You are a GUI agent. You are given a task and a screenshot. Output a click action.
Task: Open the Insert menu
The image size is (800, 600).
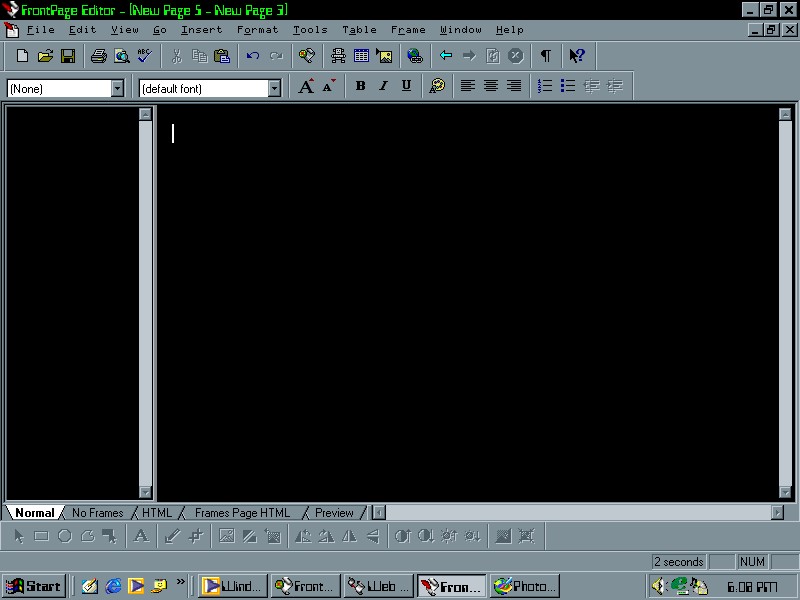tap(202, 30)
